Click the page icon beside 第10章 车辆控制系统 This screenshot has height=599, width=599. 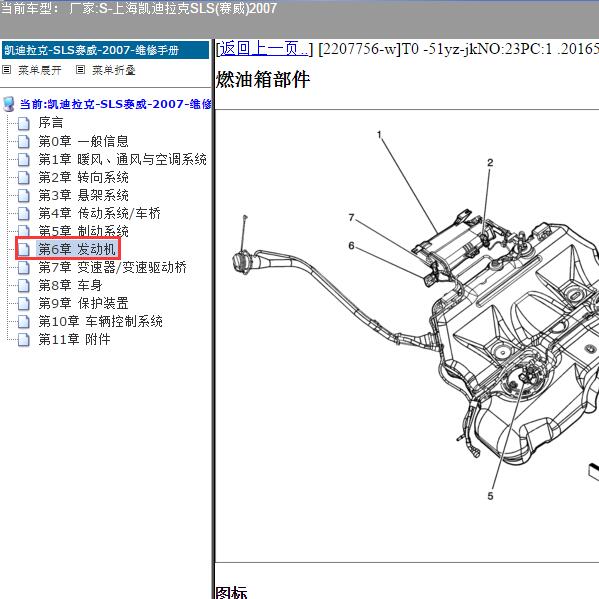pos(24,321)
